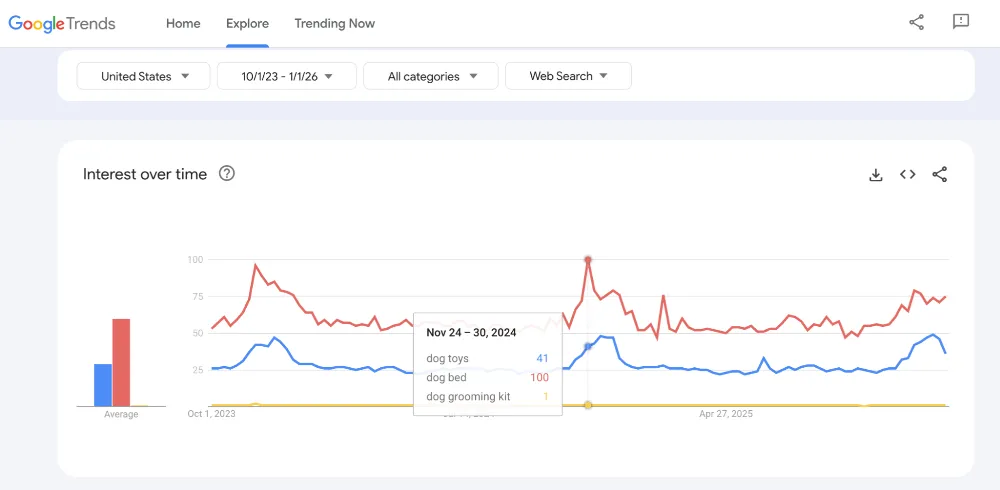Expand the All categories dropdown
Screen dimensions: 1000x490
click(x=430, y=76)
